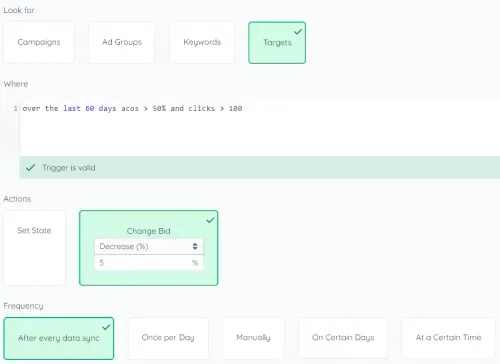Click the bid percentage input showing 5

pyautogui.click(x=149, y=263)
